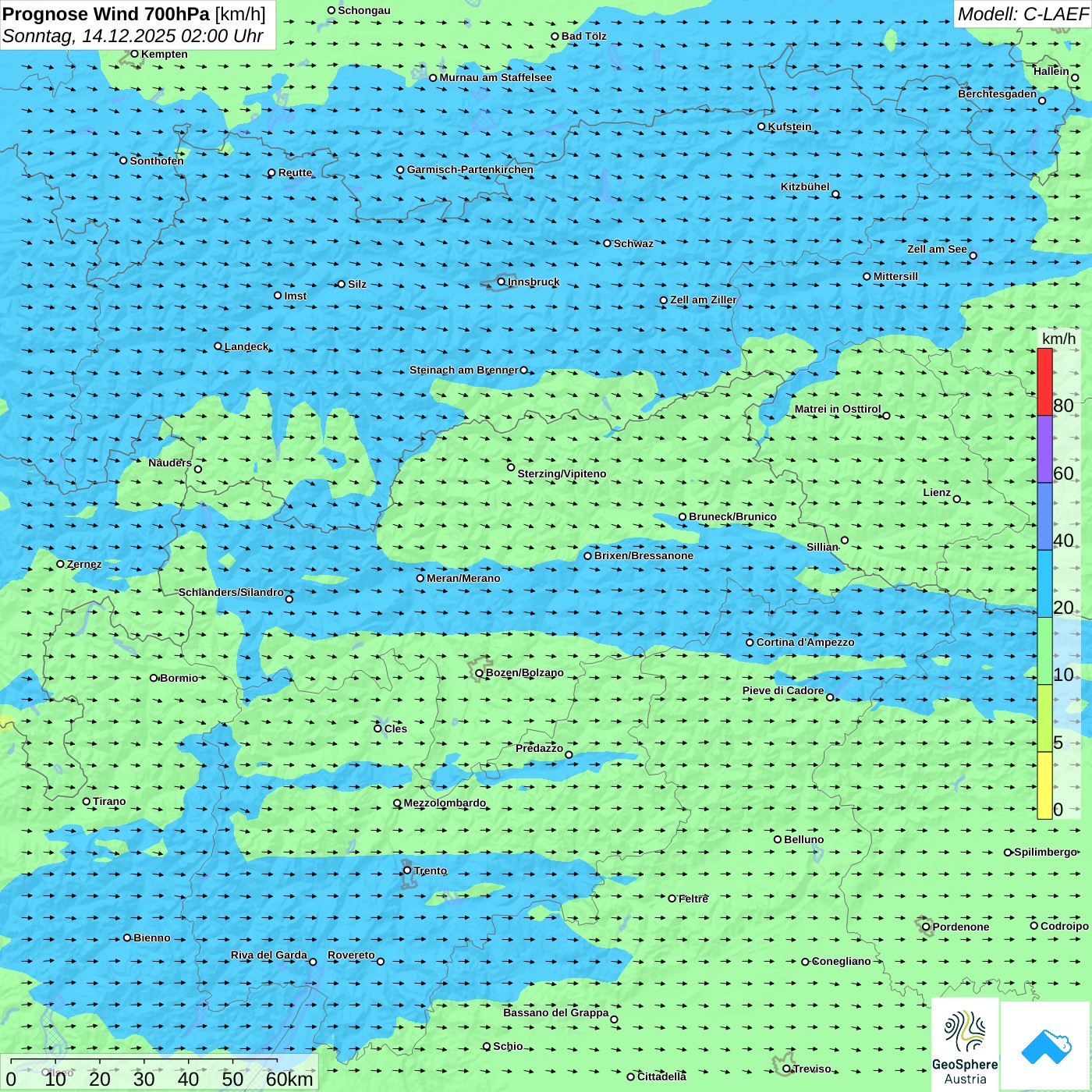Select the "Steinach am Brenner" label

[x=464, y=370]
